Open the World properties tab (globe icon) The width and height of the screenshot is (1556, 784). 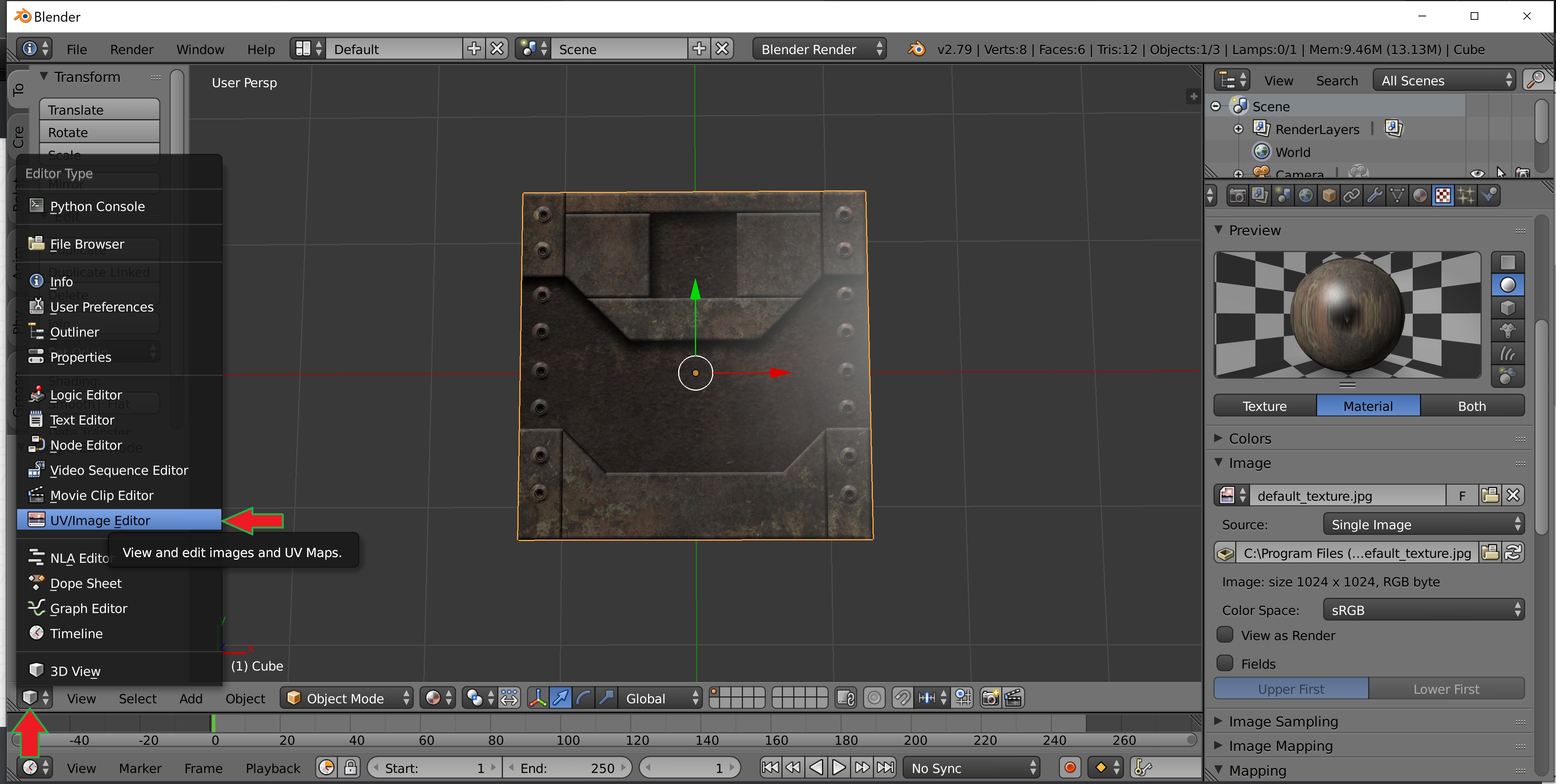click(1306, 196)
